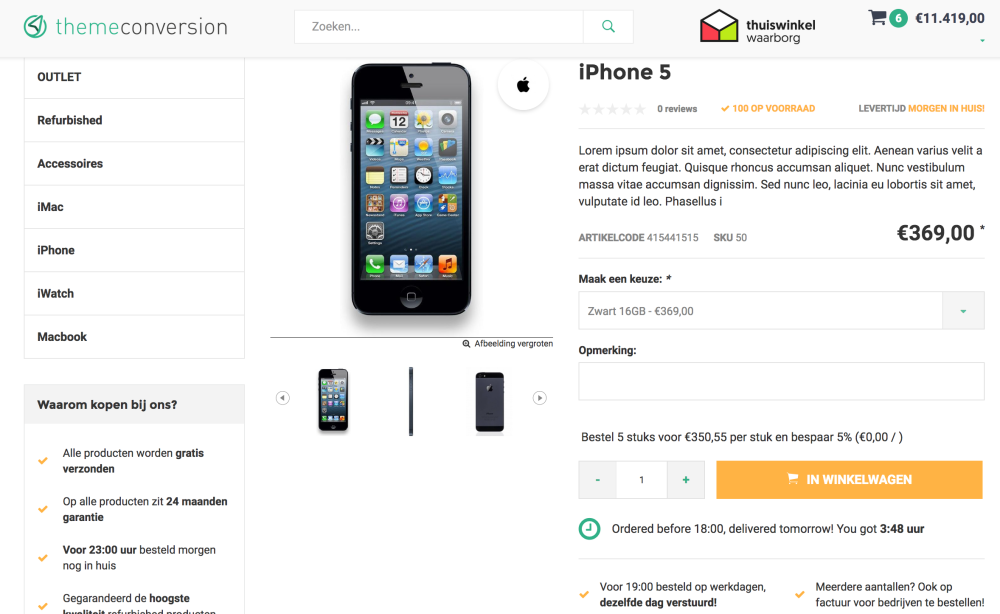Open the Zwart 16GB variant dropdown
1000x614 pixels.
tap(781, 311)
